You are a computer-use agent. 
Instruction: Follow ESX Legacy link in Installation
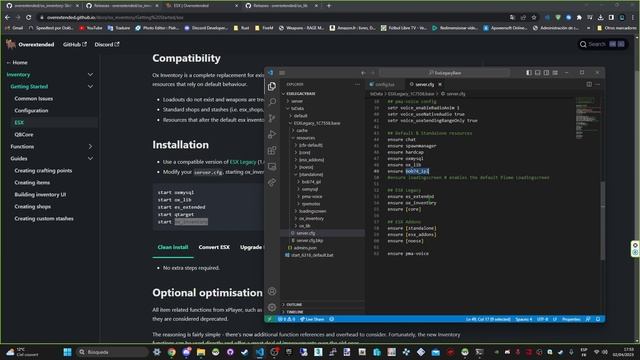tap(243, 162)
